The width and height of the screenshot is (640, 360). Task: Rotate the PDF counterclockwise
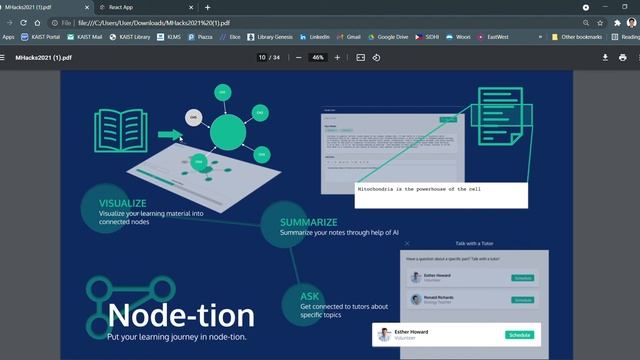pos(376,58)
